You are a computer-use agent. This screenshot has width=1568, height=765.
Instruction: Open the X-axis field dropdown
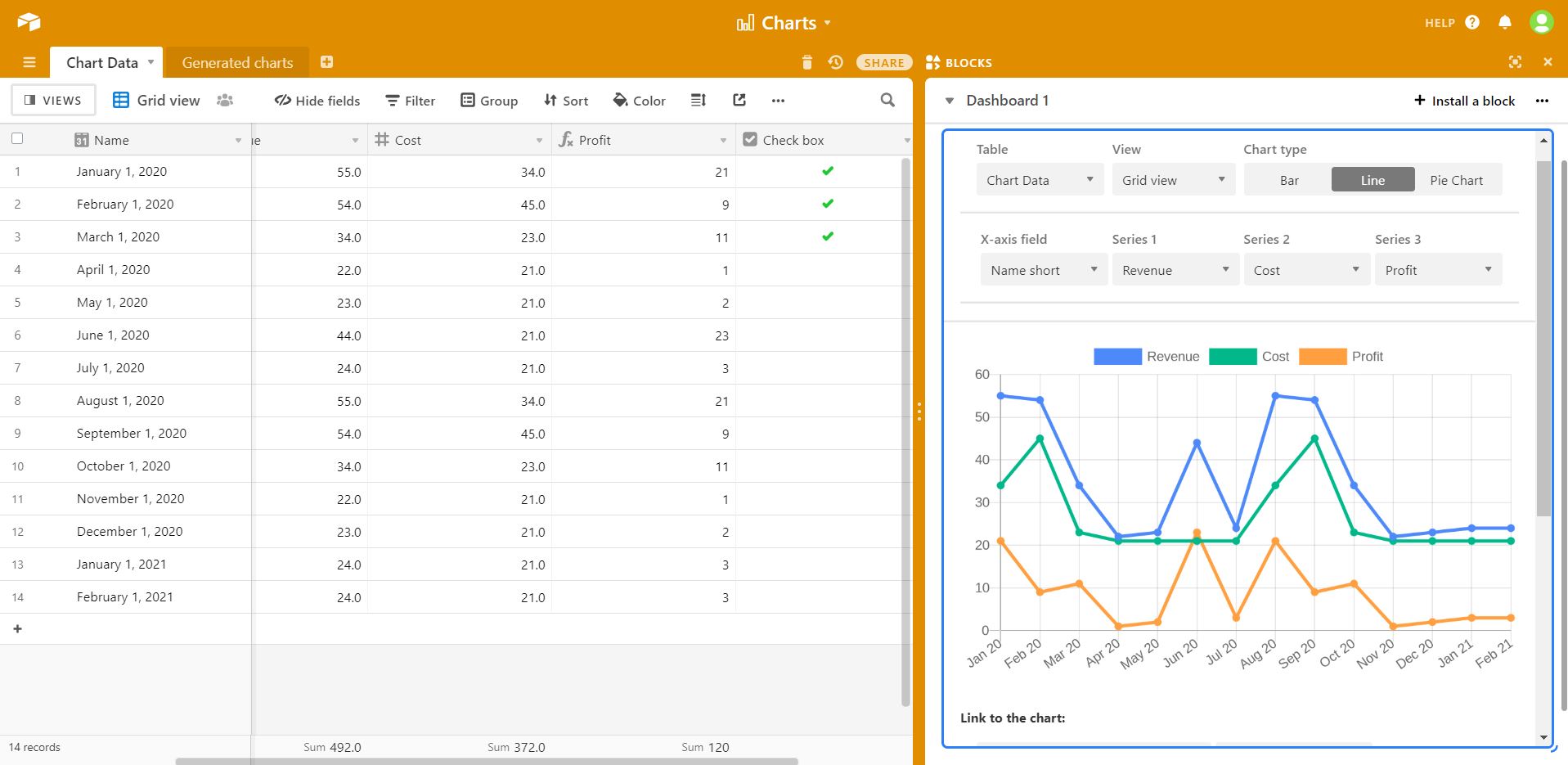(x=1044, y=270)
